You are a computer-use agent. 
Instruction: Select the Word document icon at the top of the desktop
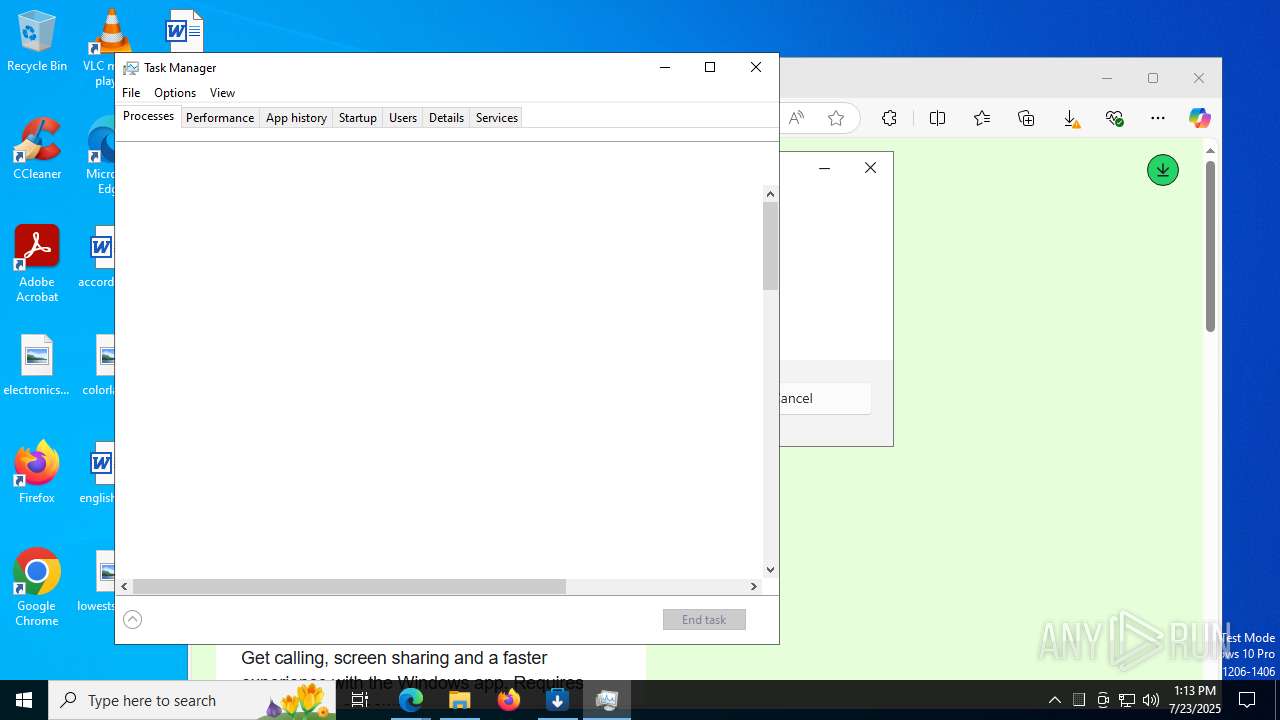click(x=184, y=30)
